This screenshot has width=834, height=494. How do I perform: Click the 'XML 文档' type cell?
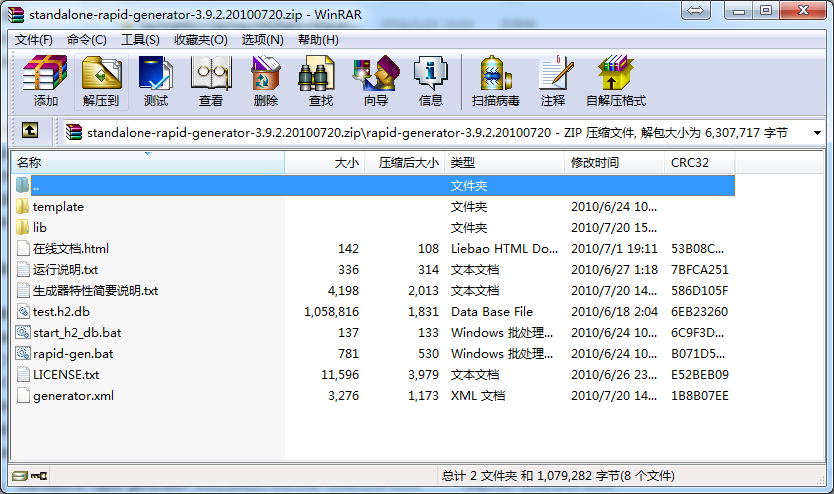478,396
